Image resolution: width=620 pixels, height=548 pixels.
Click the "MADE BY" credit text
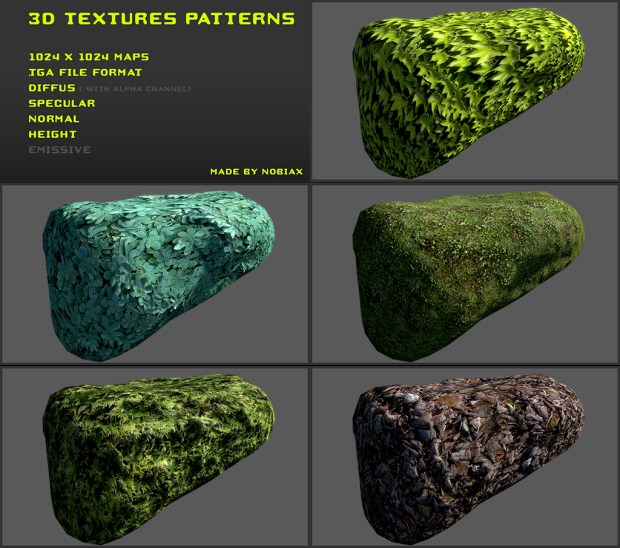[230, 171]
